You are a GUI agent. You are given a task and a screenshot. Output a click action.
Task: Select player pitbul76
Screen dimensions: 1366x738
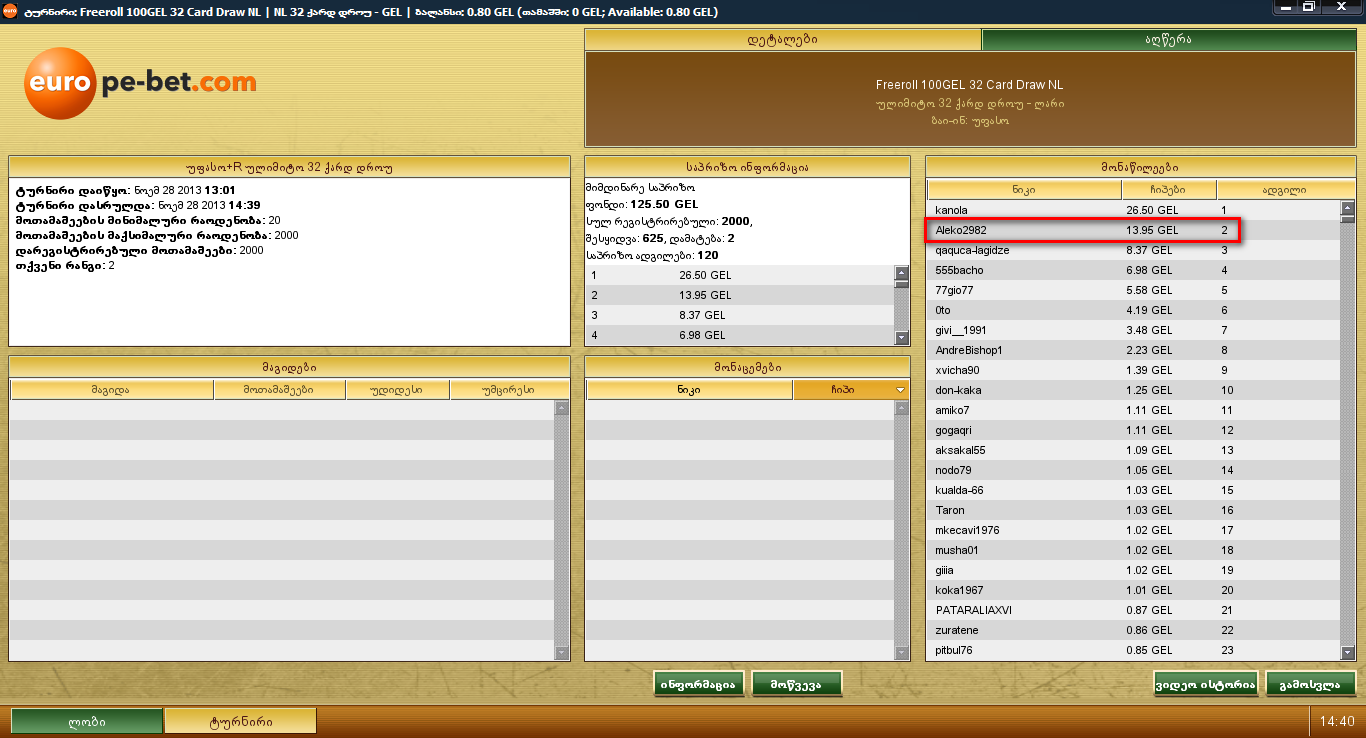point(1133,650)
